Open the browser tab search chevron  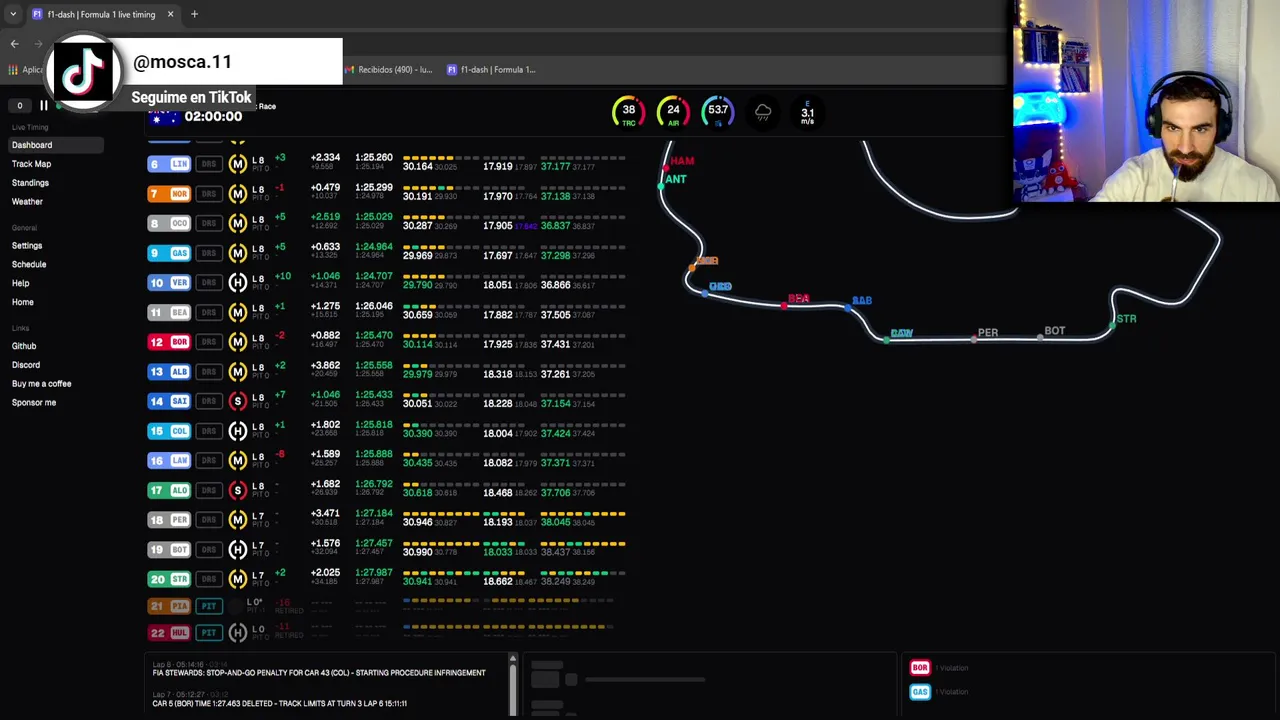13,14
